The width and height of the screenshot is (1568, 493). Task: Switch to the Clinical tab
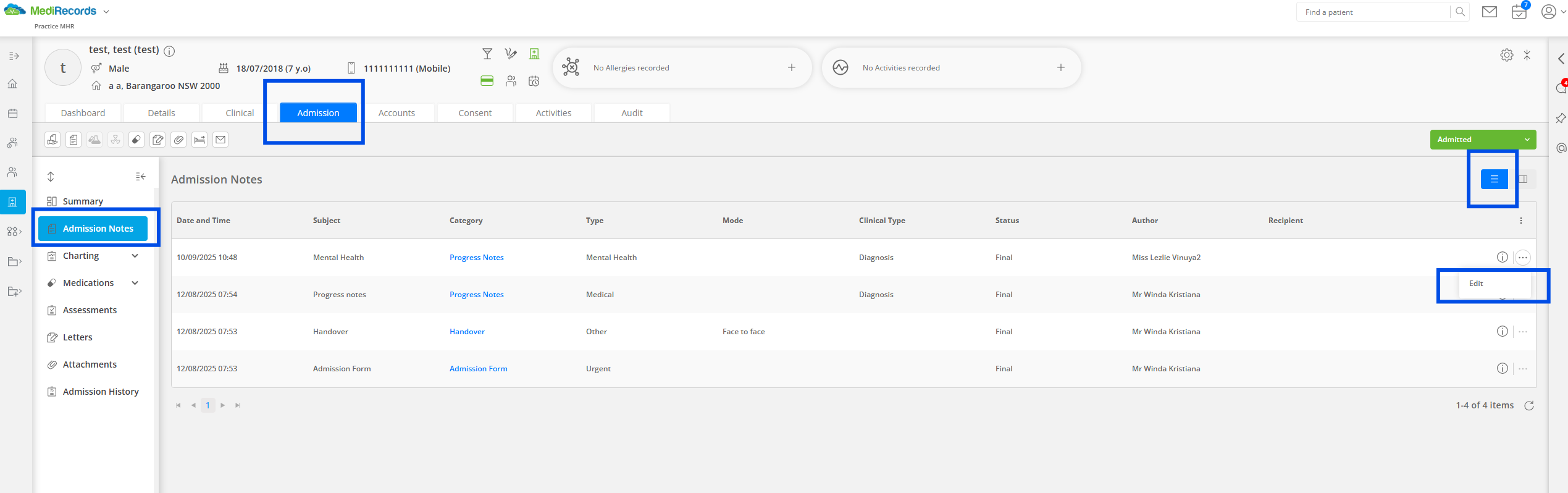(x=240, y=113)
